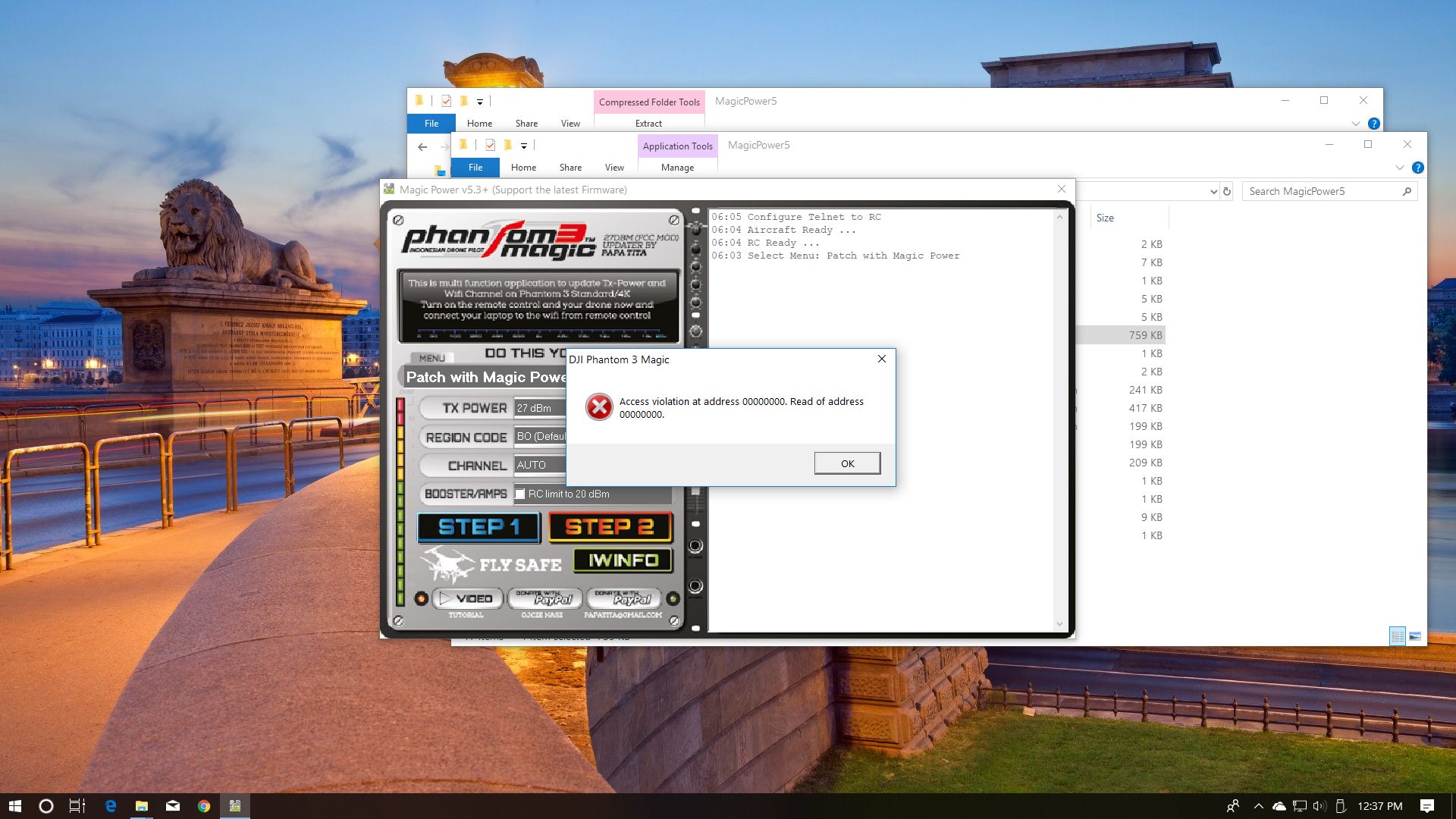Enable RC limit to 20 dBm checkbox

click(x=520, y=494)
